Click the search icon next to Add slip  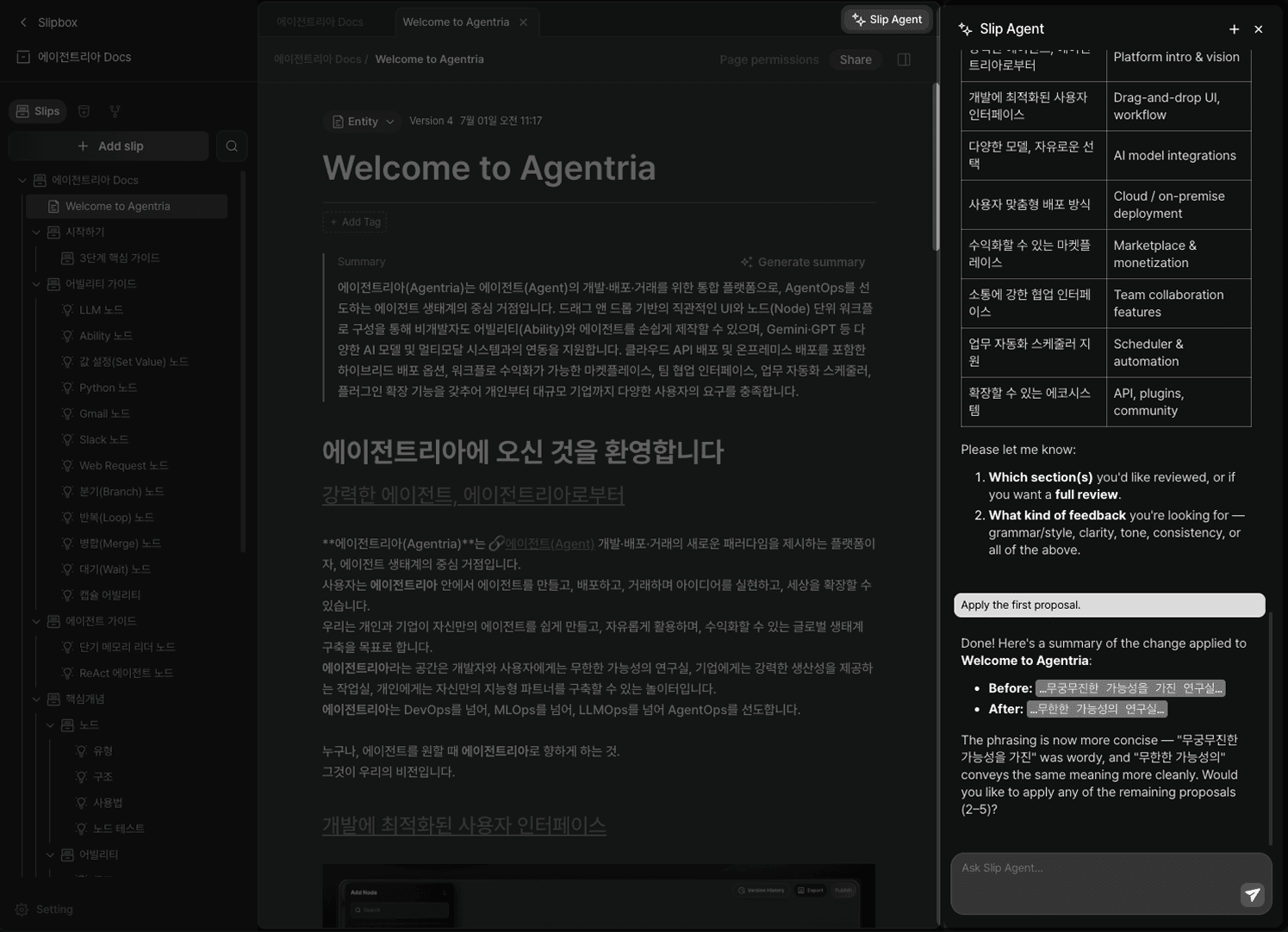(x=232, y=146)
